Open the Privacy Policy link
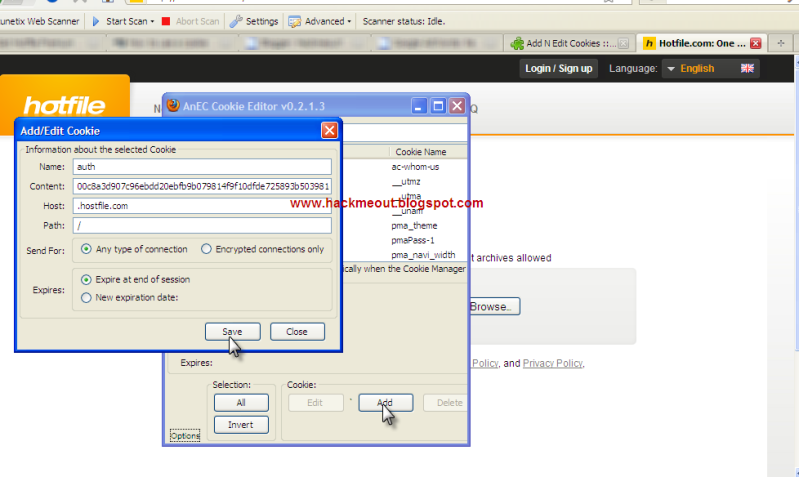The width and height of the screenshot is (799, 477). pos(552,363)
